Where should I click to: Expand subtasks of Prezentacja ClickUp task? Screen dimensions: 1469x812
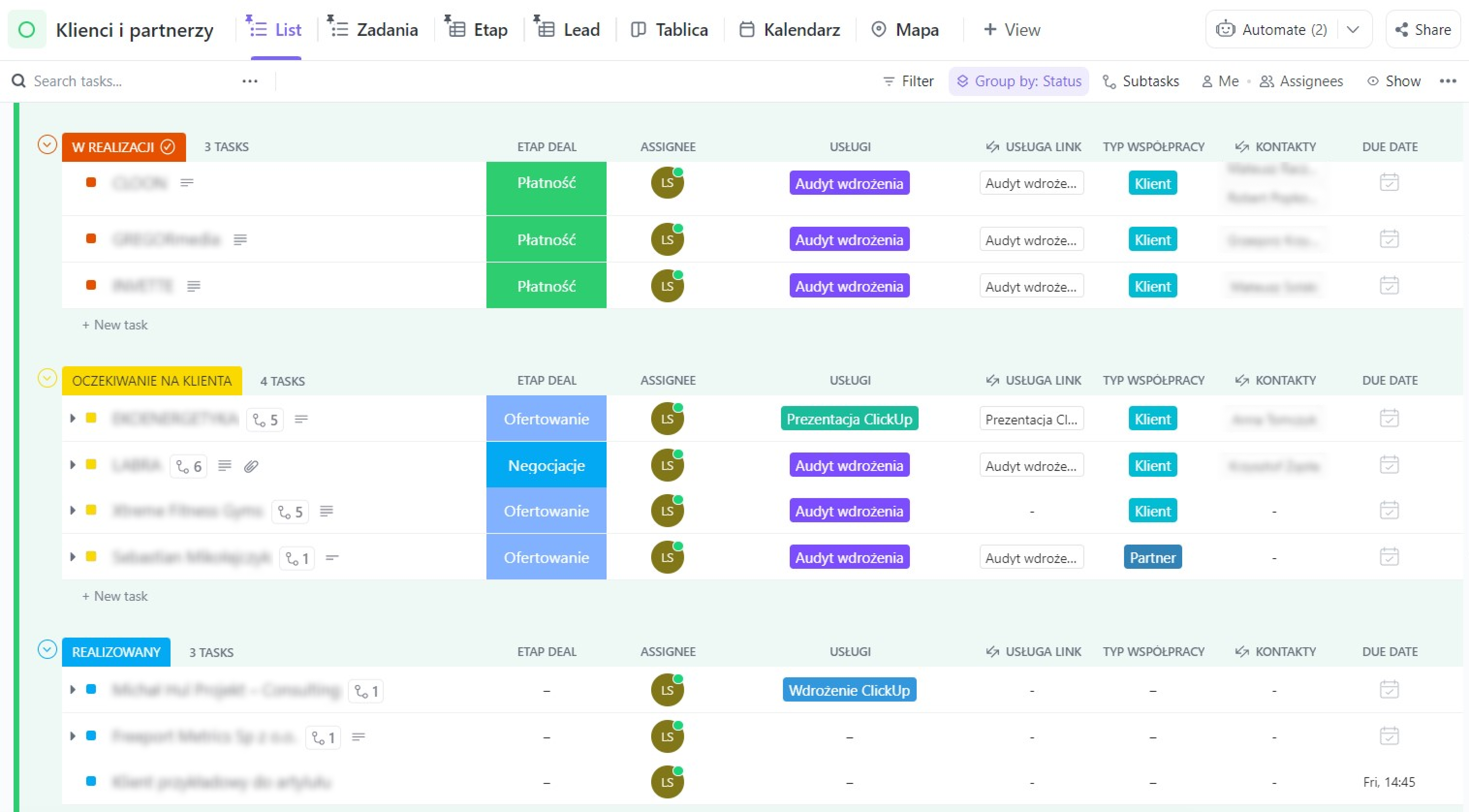point(72,418)
